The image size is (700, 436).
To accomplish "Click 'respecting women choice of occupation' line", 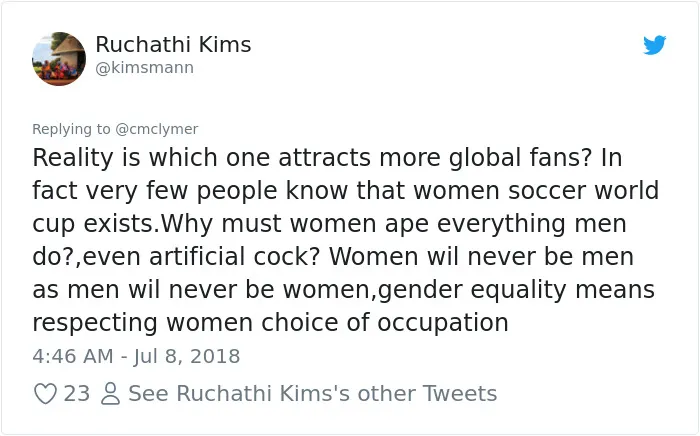I will [x=271, y=322].
